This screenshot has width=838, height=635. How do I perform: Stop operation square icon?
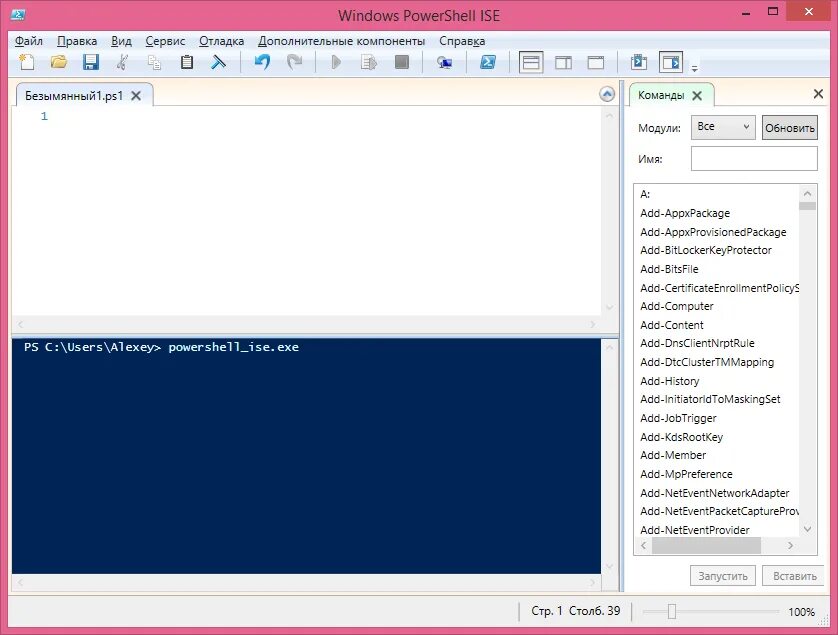(401, 63)
